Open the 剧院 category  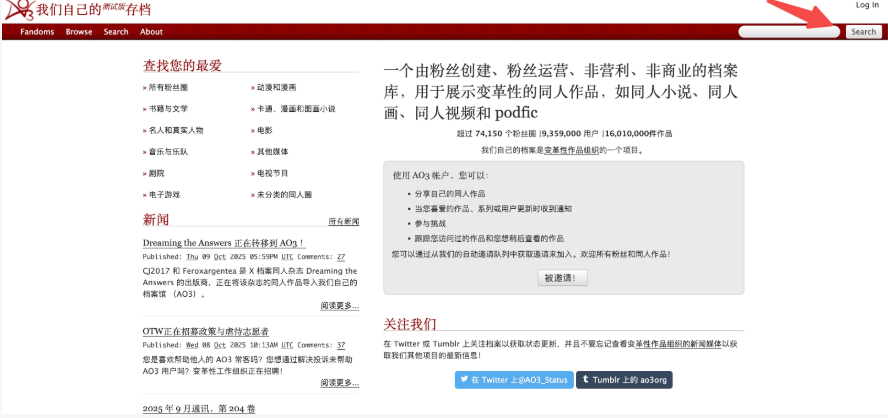point(156,173)
